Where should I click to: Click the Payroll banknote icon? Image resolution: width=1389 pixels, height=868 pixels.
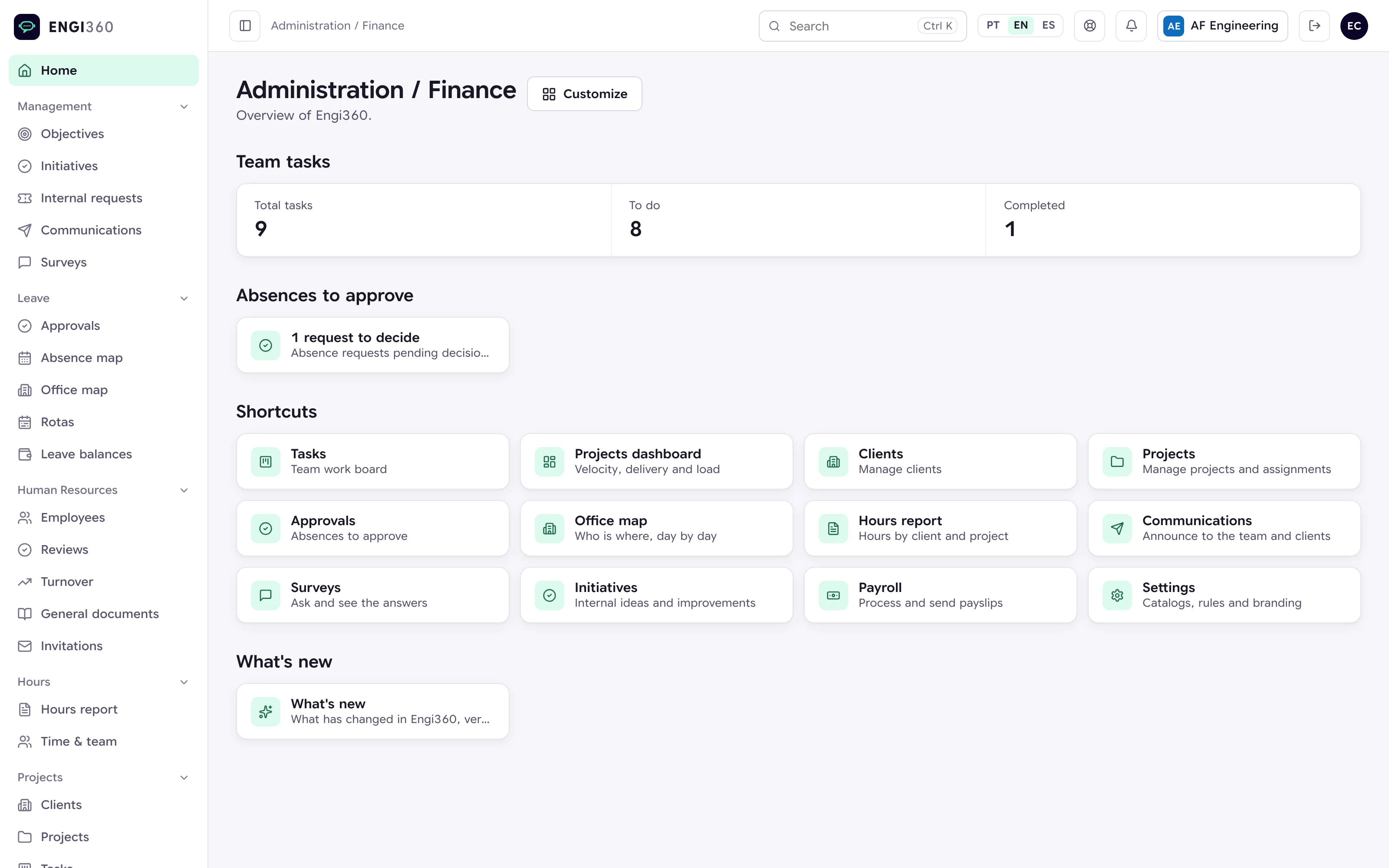(x=833, y=595)
